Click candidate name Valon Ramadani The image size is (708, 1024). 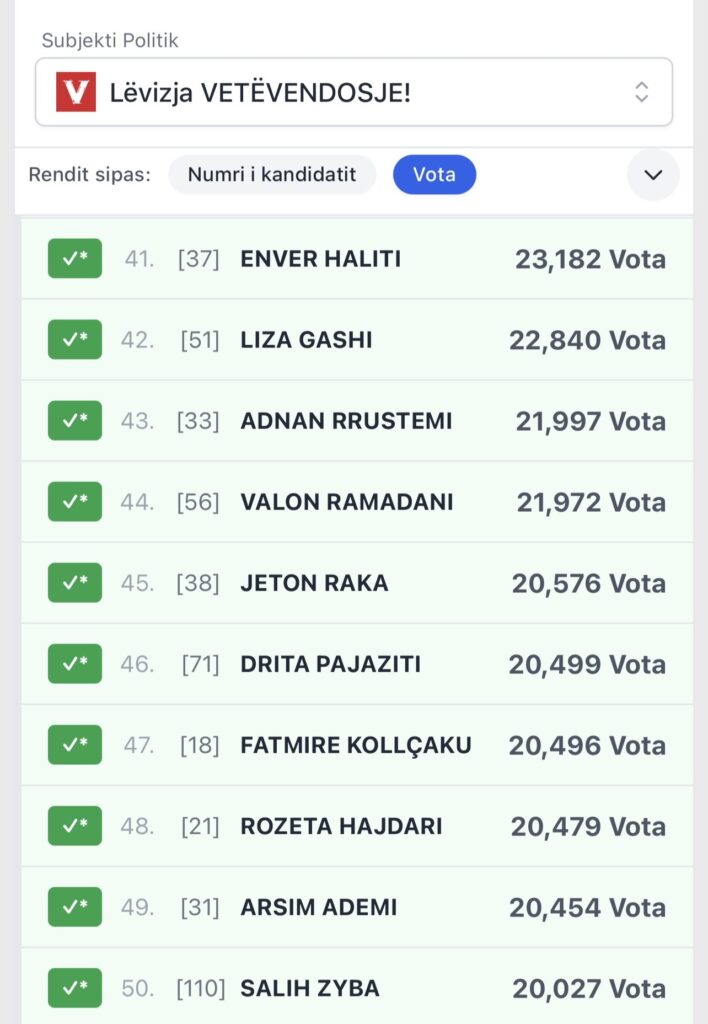point(346,502)
